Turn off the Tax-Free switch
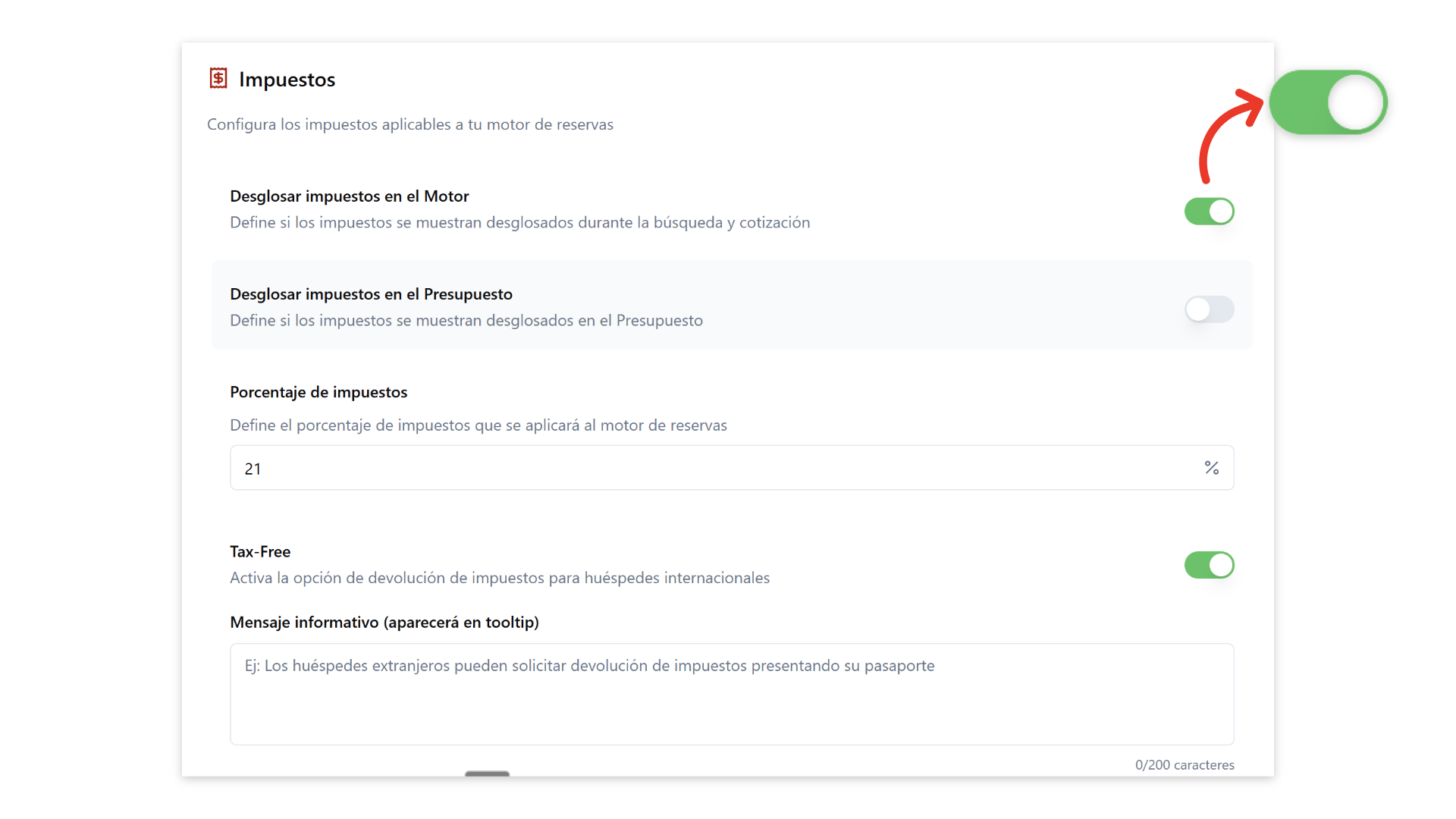1456x819 pixels. coord(1209,565)
